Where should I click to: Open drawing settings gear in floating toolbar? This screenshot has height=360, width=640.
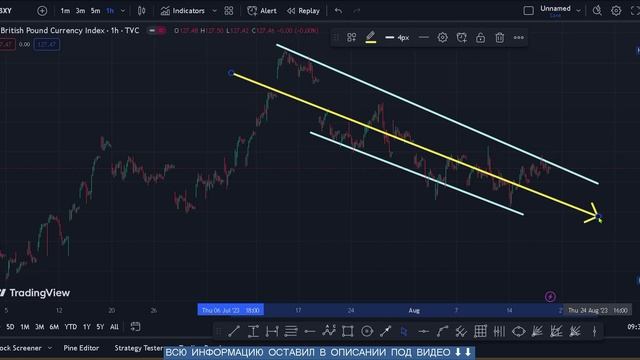pyautogui.click(x=442, y=38)
